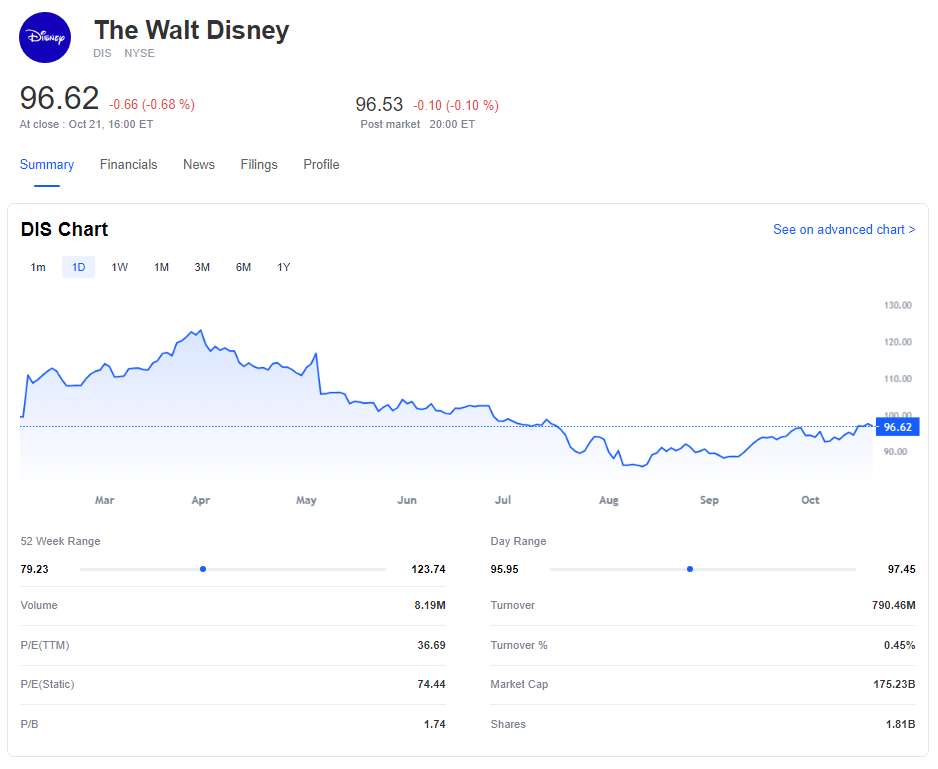This screenshot has width=938, height=769.
Task: Open the advanced chart link
Action: click(x=843, y=230)
